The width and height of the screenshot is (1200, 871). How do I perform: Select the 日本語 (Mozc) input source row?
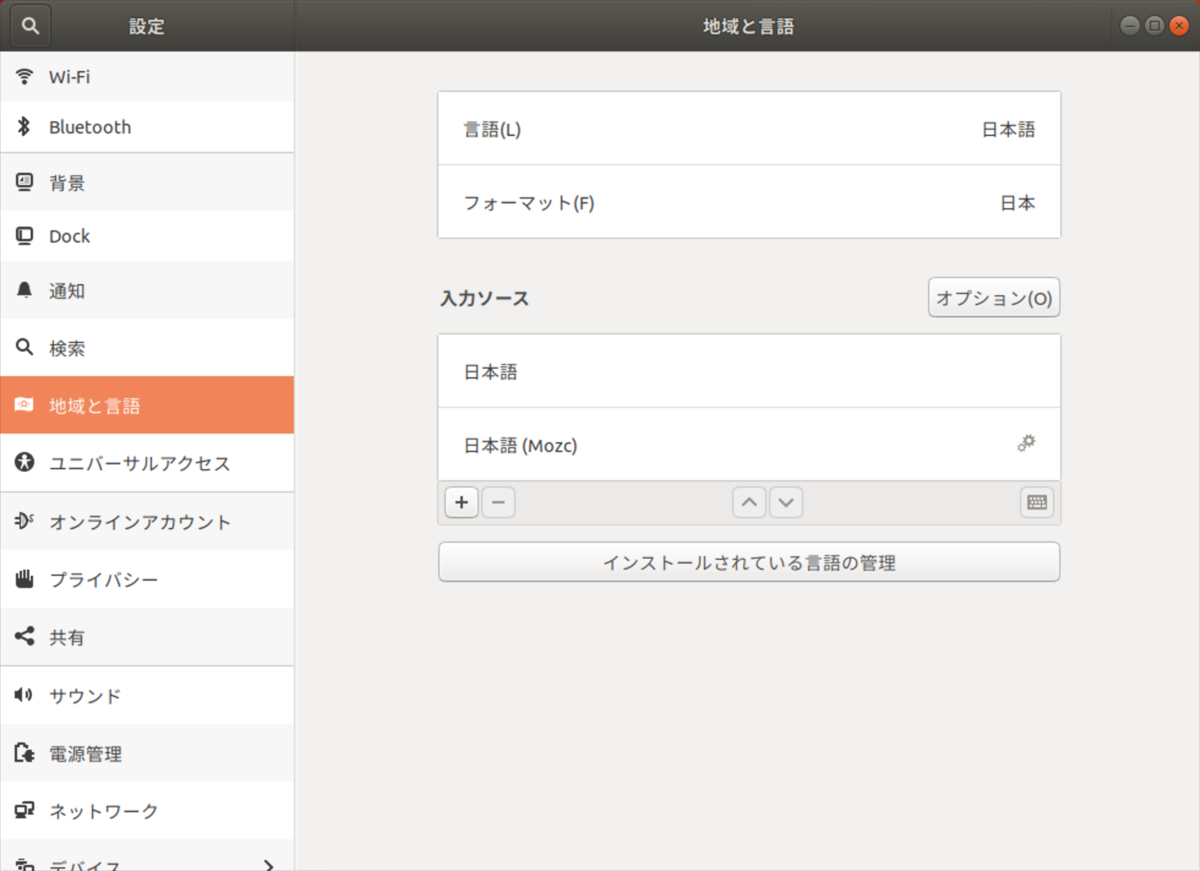pos(700,444)
